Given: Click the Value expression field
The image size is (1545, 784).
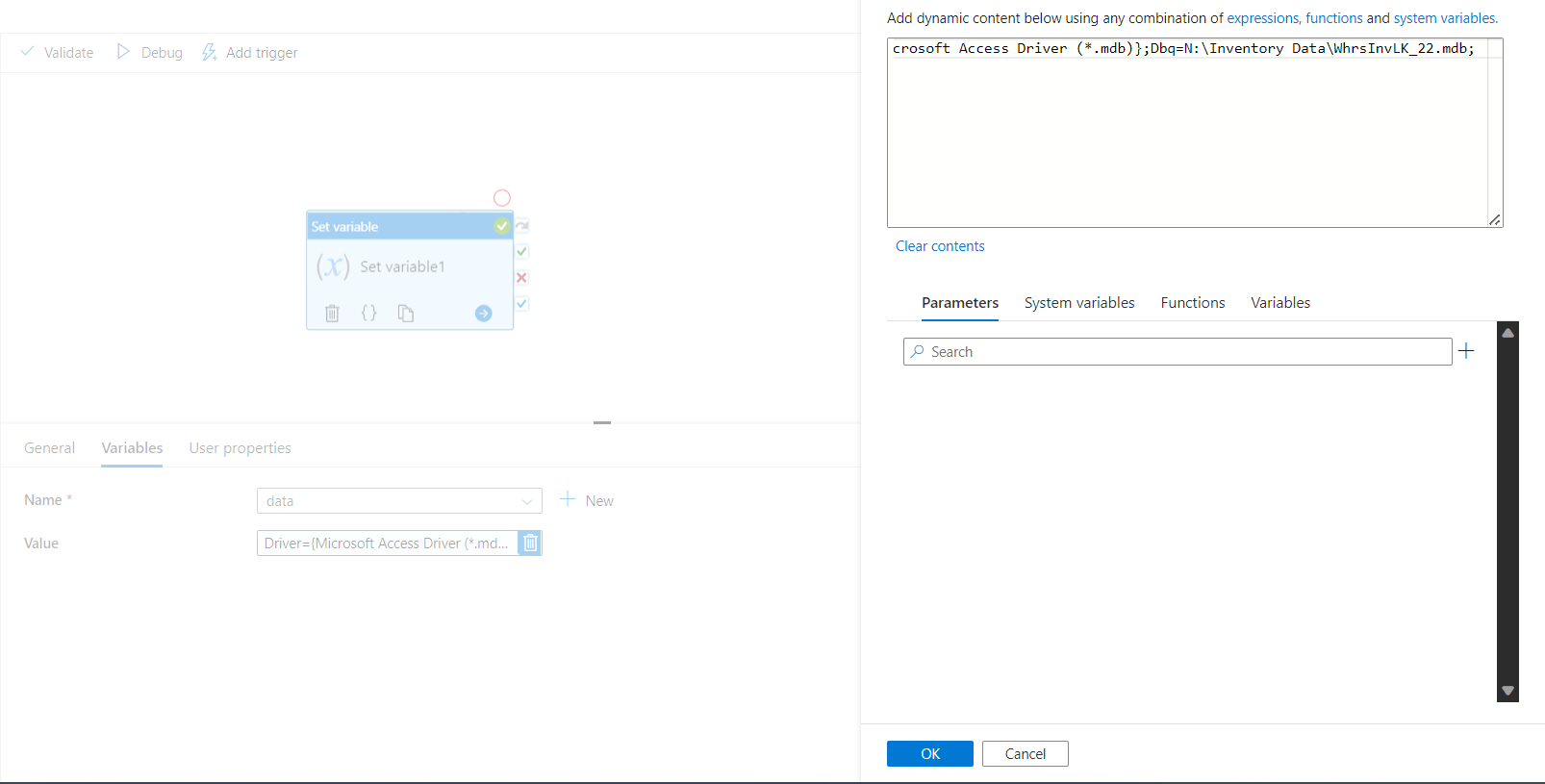Looking at the screenshot, I should tap(387, 544).
